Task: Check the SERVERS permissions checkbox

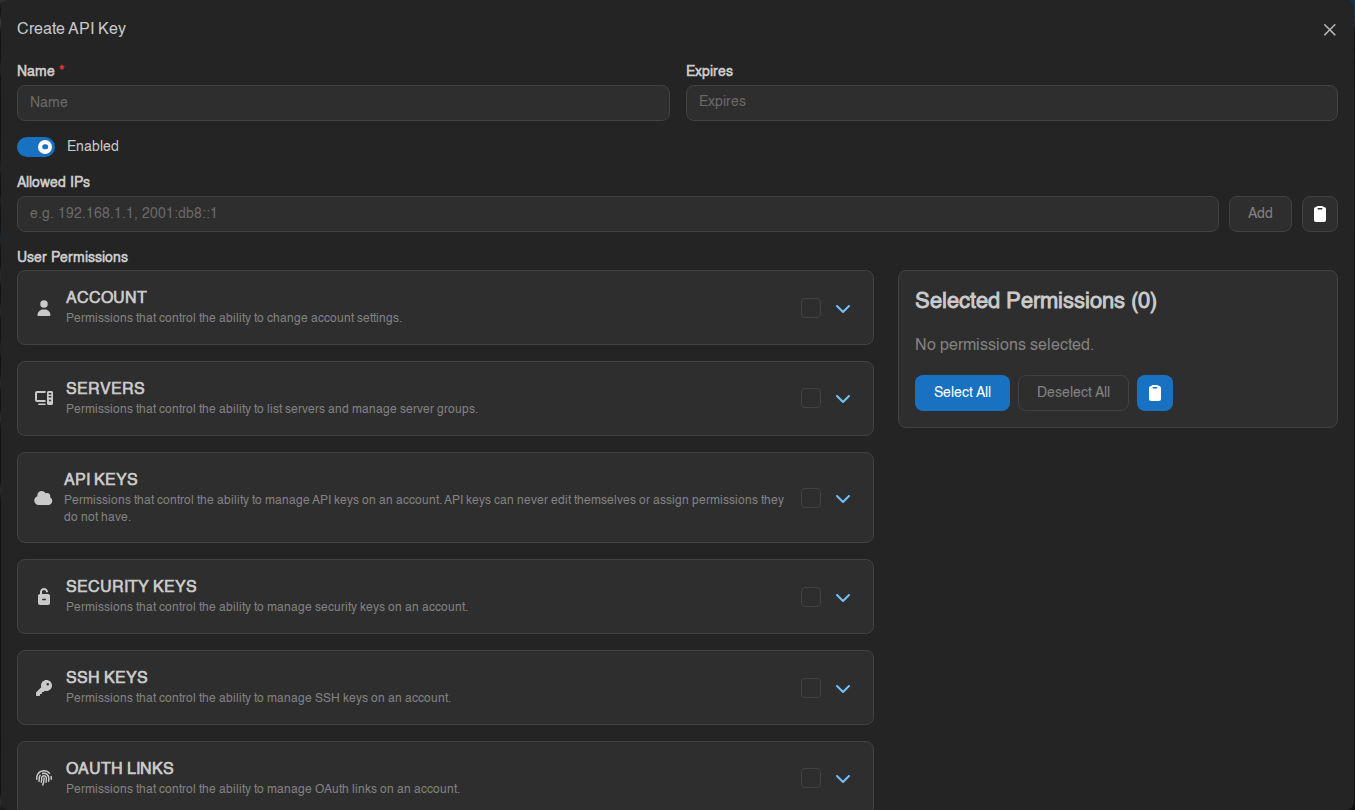Action: 811,398
